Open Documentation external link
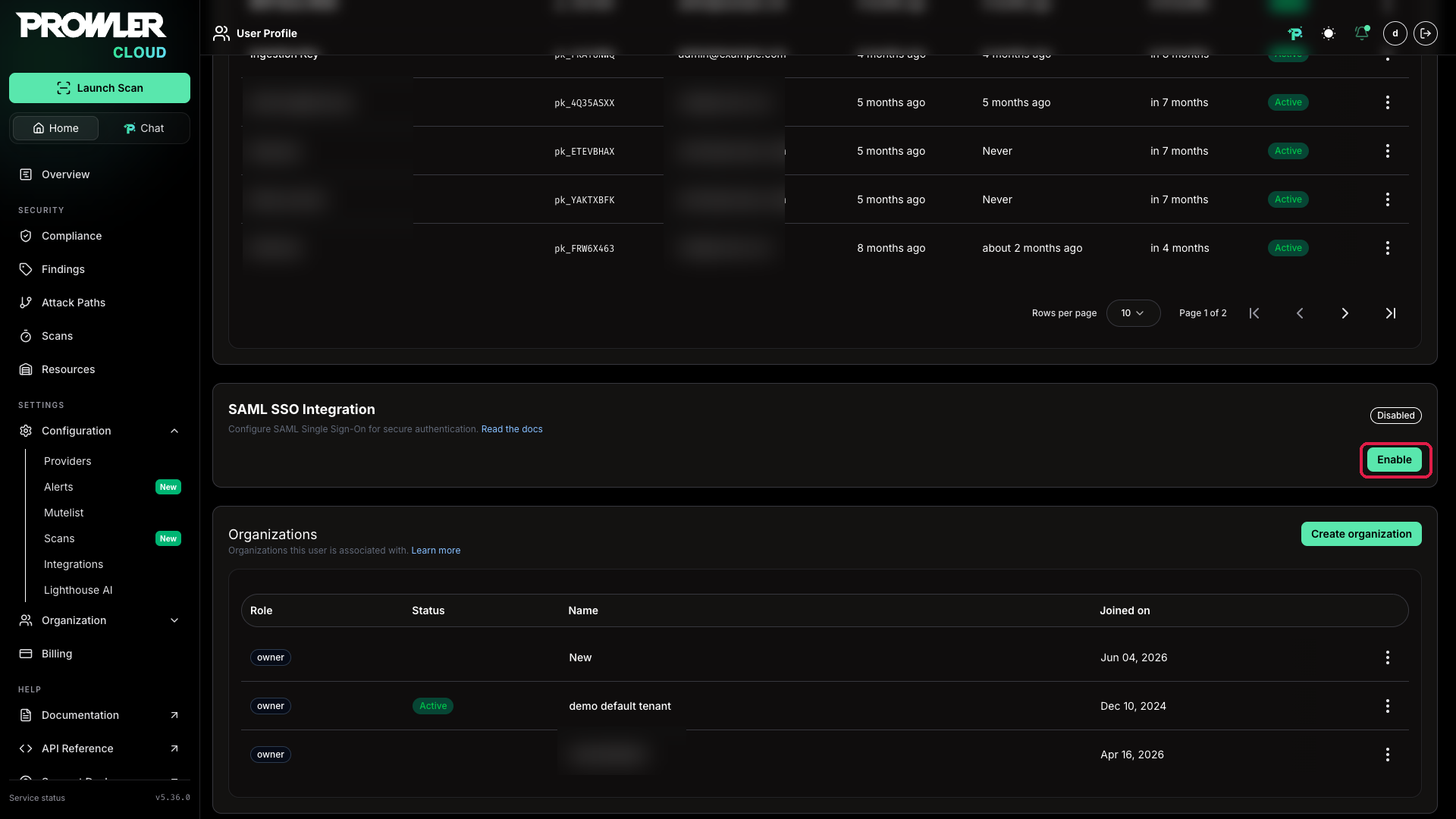This screenshot has width=1456, height=819. click(x=99, y=715)
